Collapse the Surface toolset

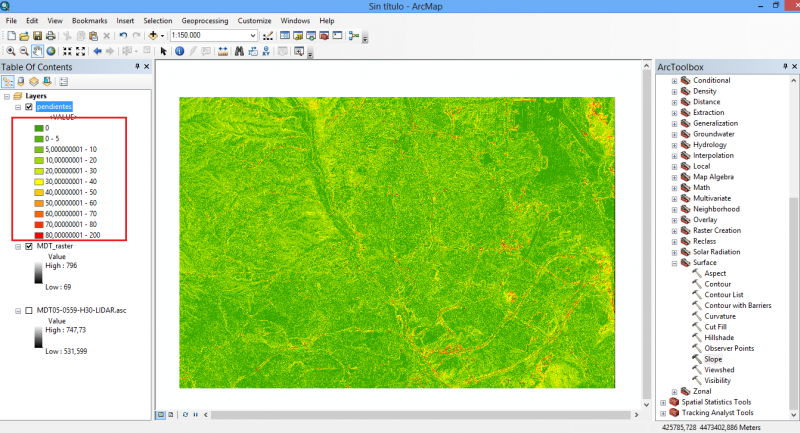coord(674,264)
